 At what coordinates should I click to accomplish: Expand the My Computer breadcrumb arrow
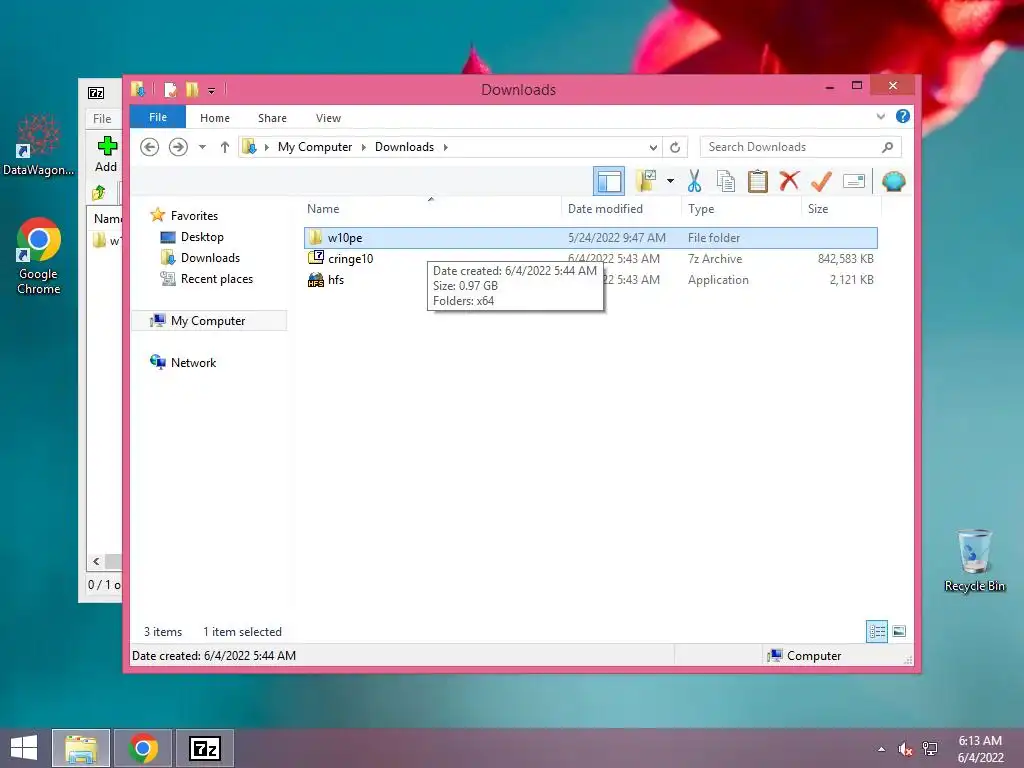(x=364, y=147)
